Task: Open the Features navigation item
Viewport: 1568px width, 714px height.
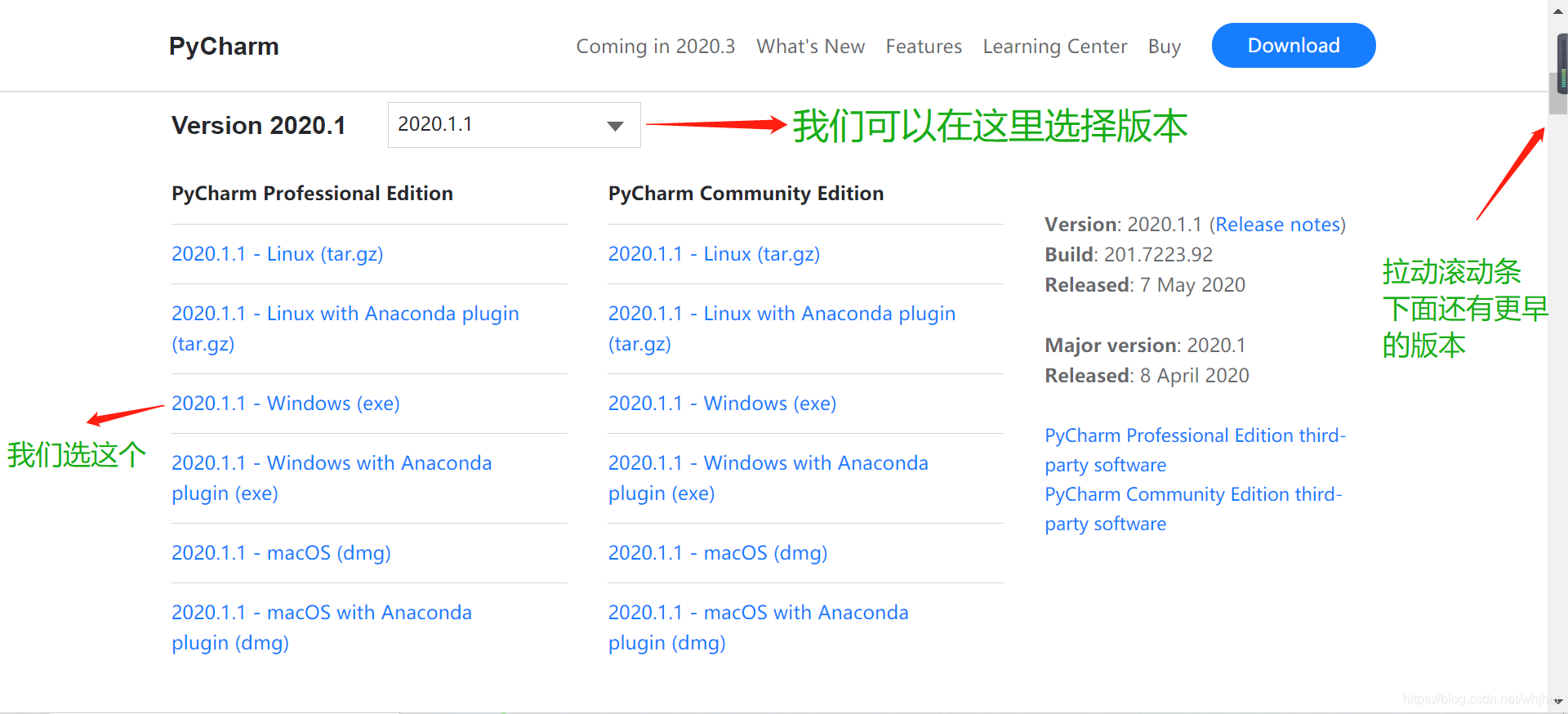Action: point(924,47)
